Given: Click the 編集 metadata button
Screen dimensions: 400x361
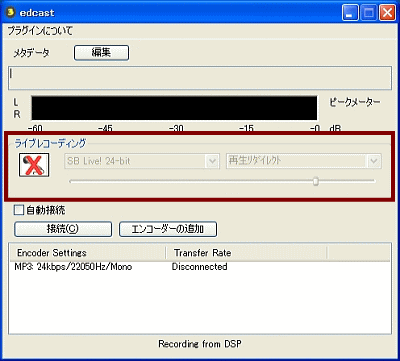Looking at the screenshot, I should [101, 53].
